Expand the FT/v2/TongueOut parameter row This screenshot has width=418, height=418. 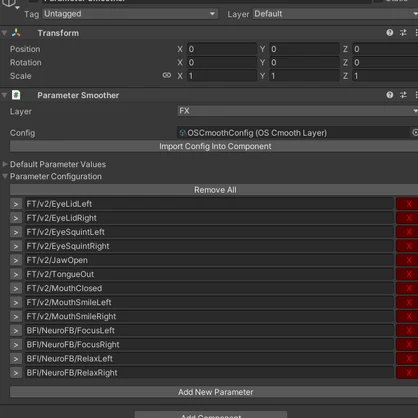(16, 274)
